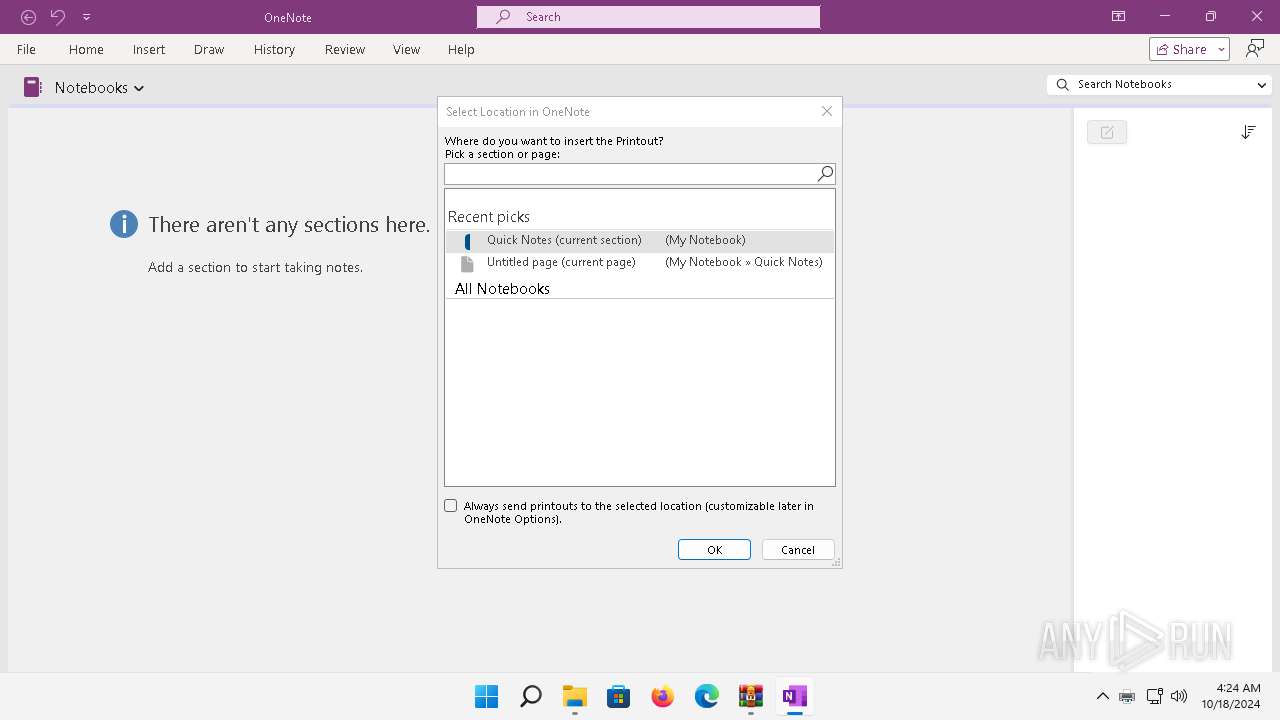Open volume control tray icon
Image resolution: width=1280 pixels, height=720 pixels.
(1179, 696)
